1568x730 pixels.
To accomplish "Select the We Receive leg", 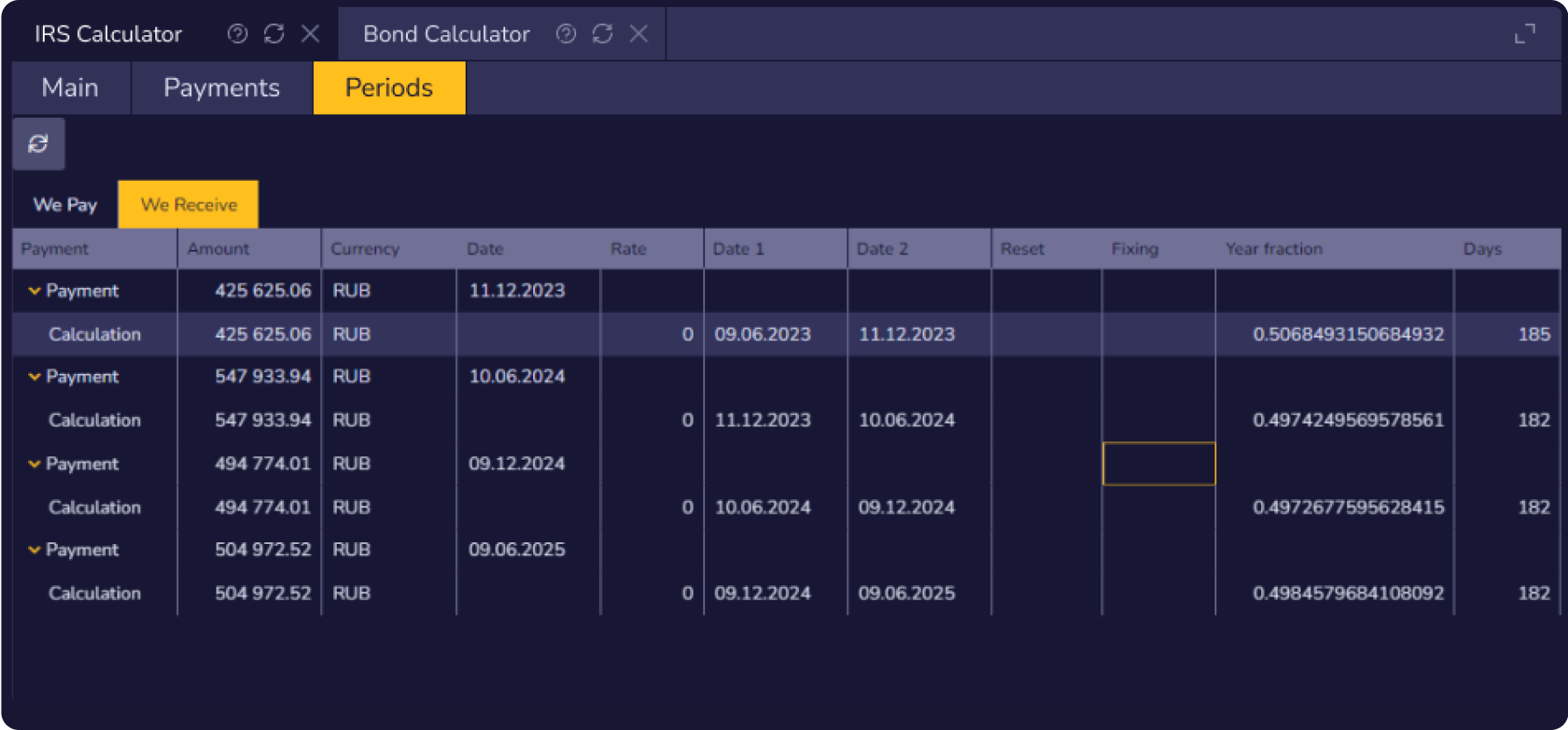I will (189, 204).
